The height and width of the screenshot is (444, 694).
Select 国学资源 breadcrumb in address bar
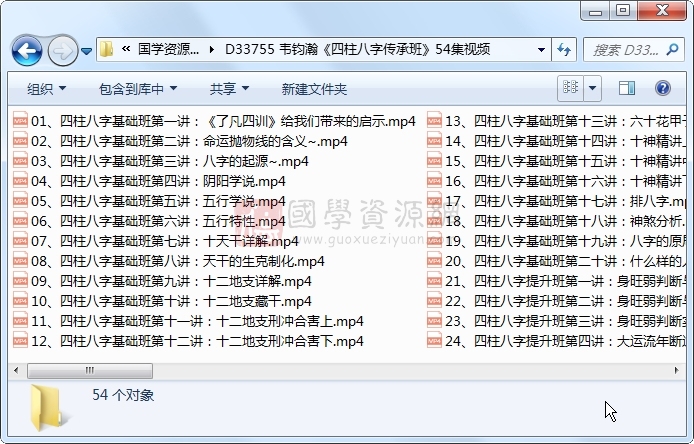coord(168,49)
